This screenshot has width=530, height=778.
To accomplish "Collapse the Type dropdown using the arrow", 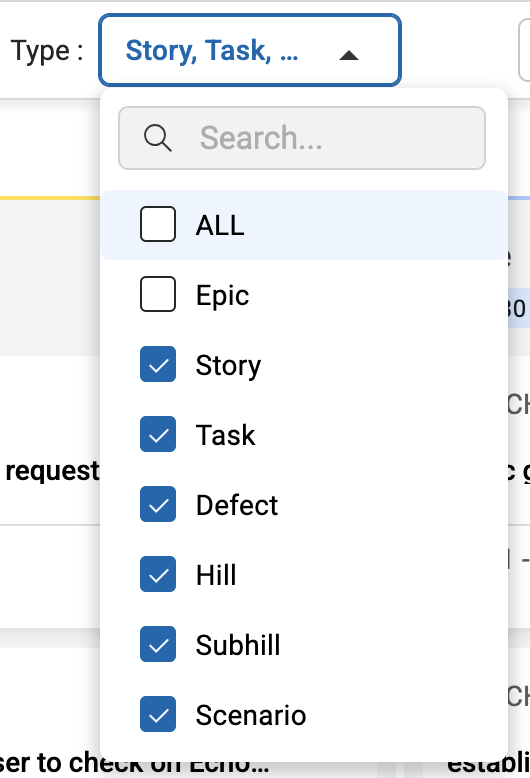I will click(348, 55).
